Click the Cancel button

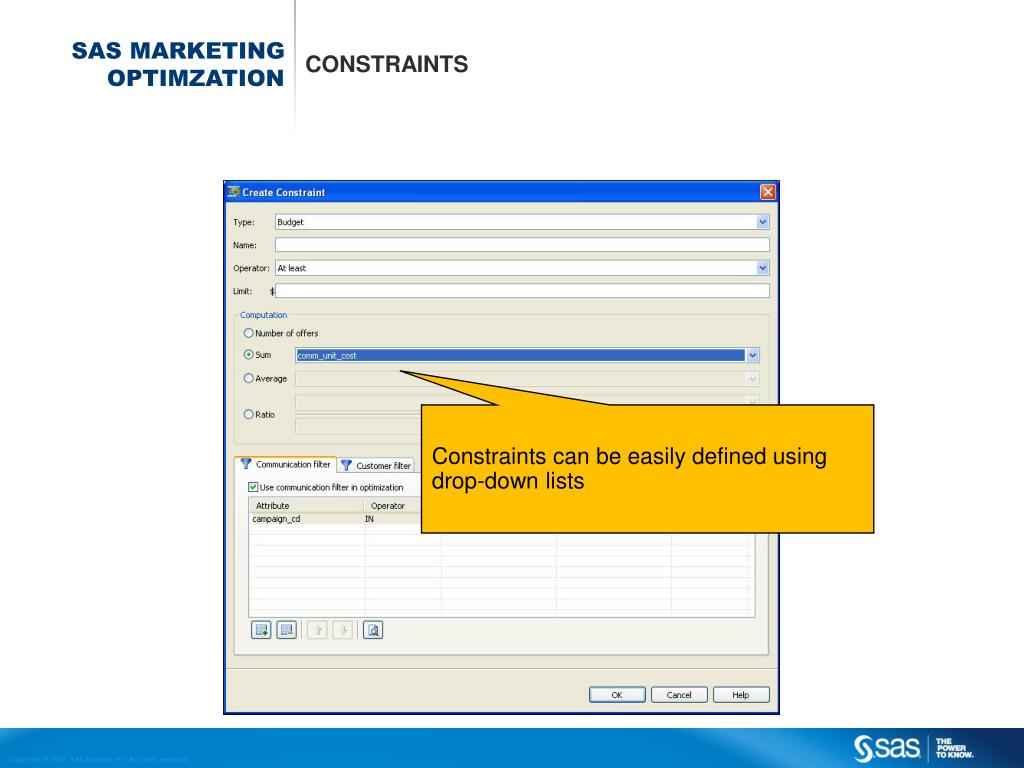tap(679, 695)
